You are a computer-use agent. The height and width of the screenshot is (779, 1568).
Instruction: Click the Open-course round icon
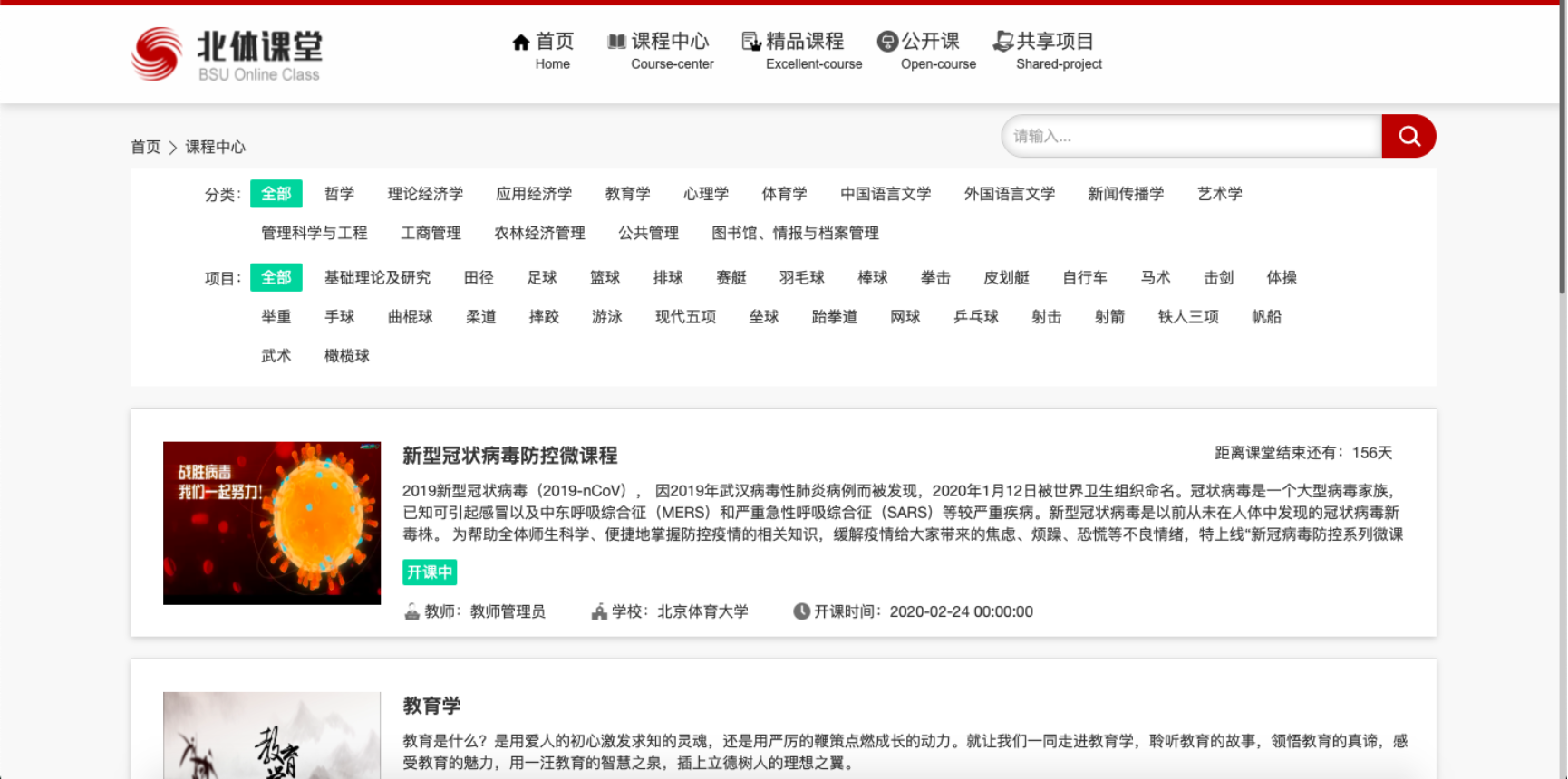coord(887,41)
